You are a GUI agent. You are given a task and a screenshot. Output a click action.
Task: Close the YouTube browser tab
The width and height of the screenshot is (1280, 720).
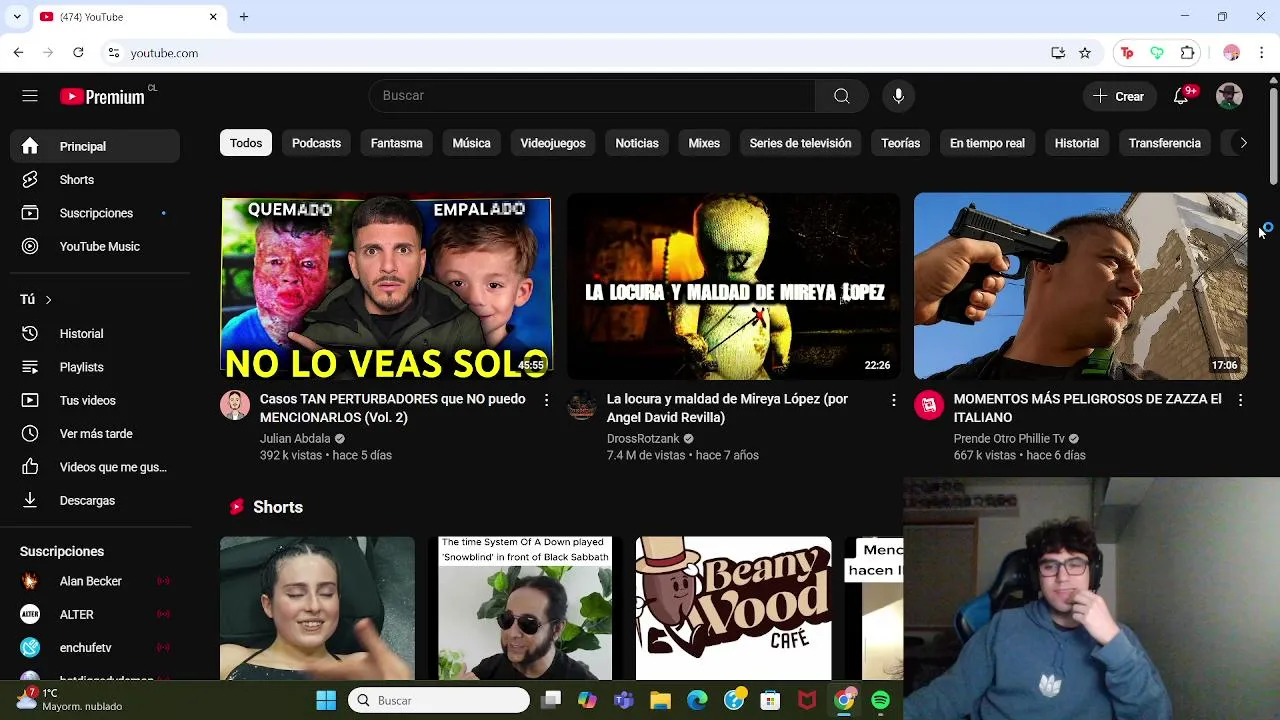point(213,17)
